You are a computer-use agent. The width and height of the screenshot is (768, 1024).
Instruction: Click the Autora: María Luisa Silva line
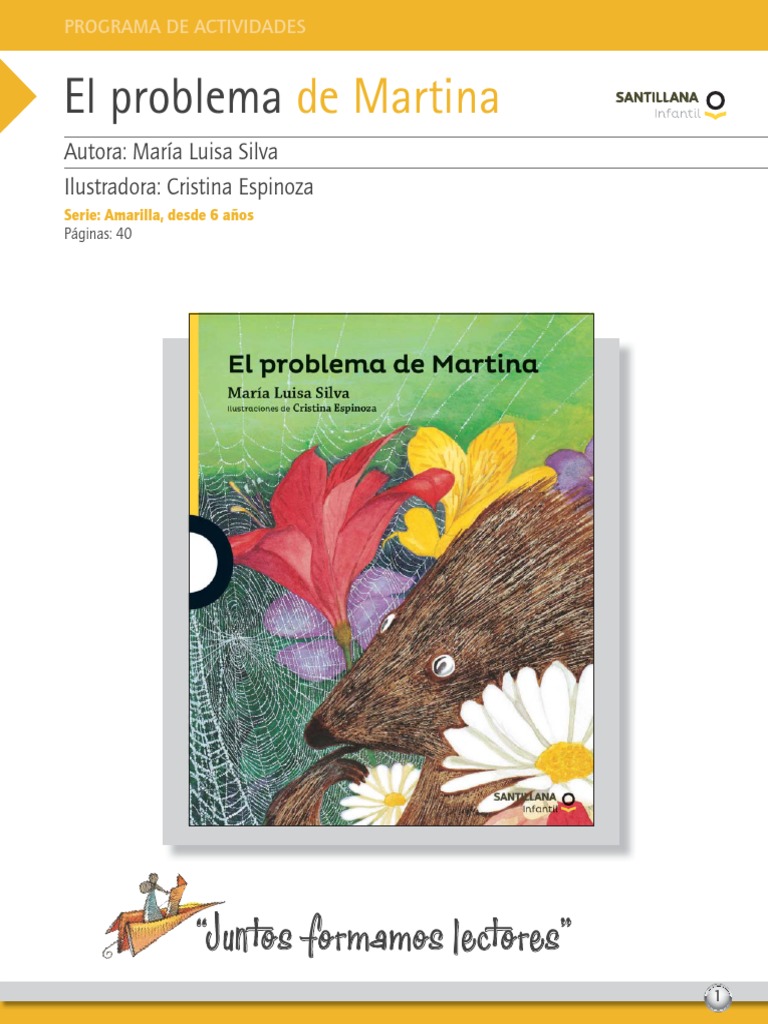click(171, 152)
